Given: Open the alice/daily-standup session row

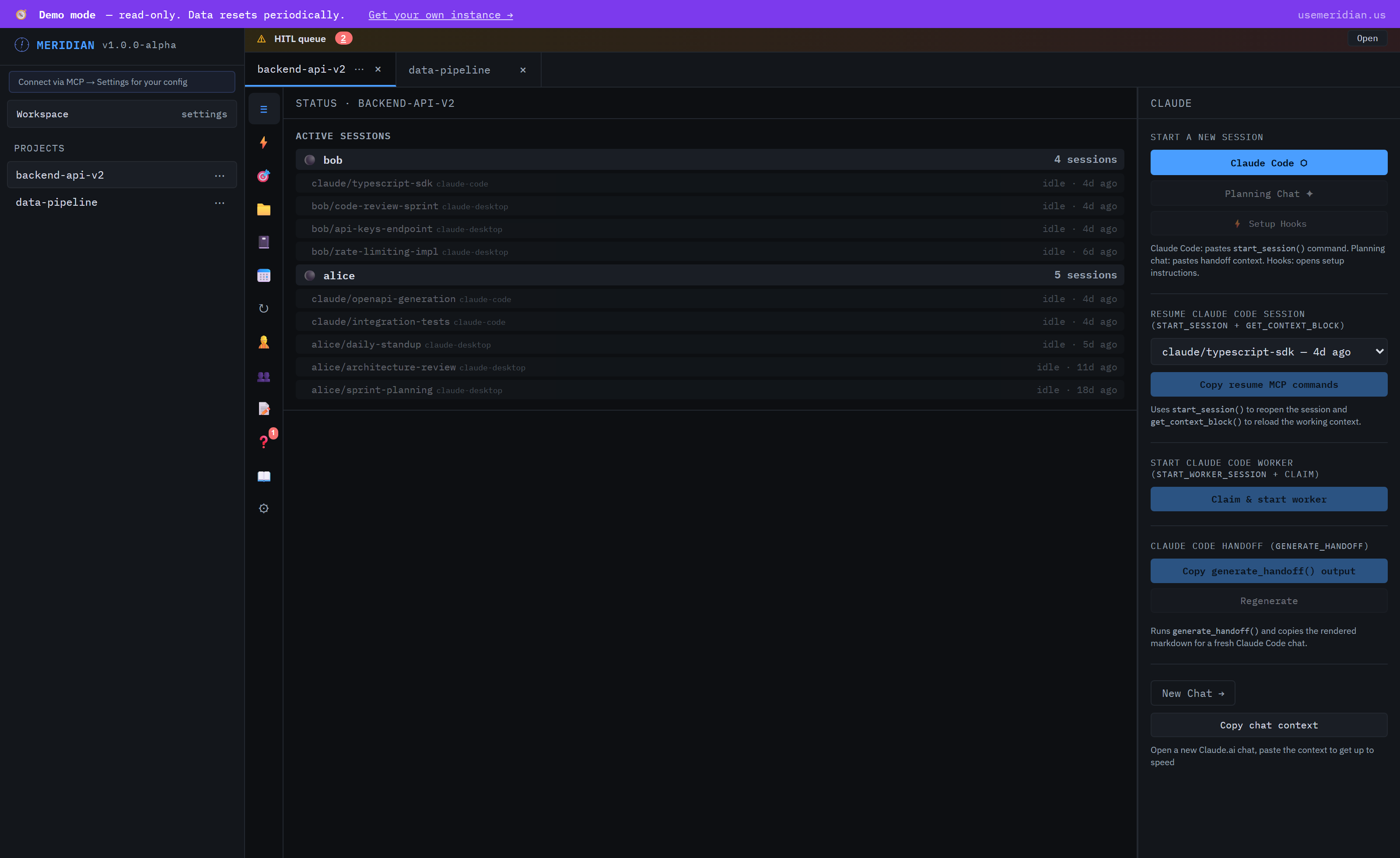Looking at the screenshot, I should click(x=710, y=344).
